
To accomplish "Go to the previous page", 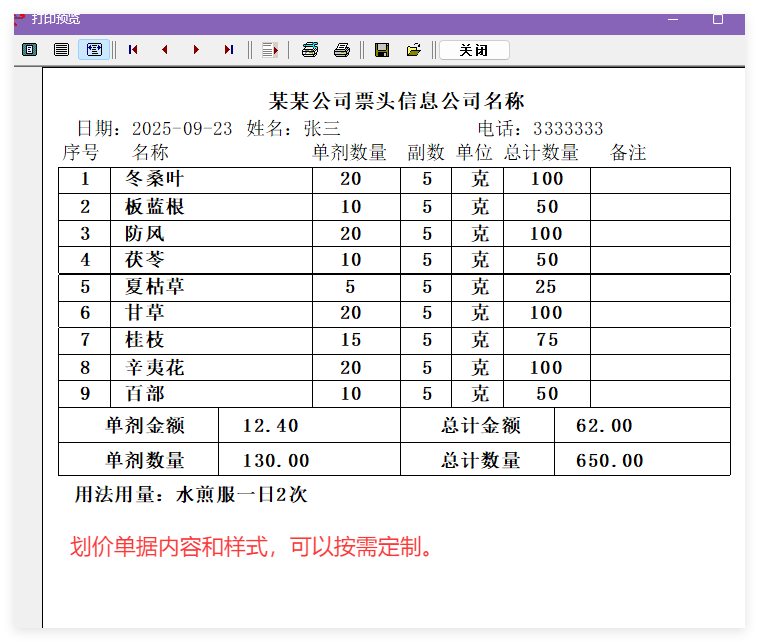I will (165, 49).
